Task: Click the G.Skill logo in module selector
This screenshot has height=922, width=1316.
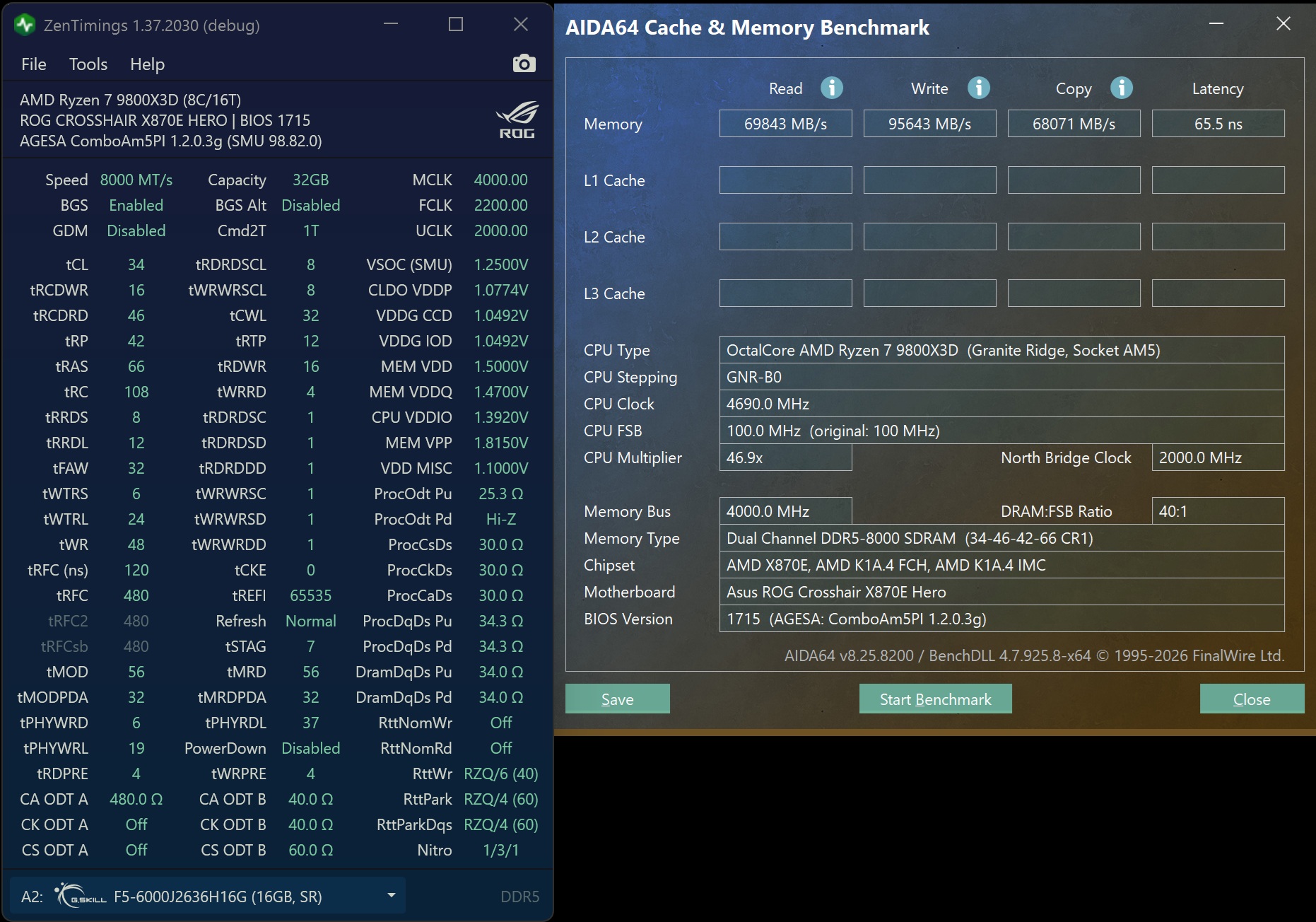Action: tap(81, 896)
